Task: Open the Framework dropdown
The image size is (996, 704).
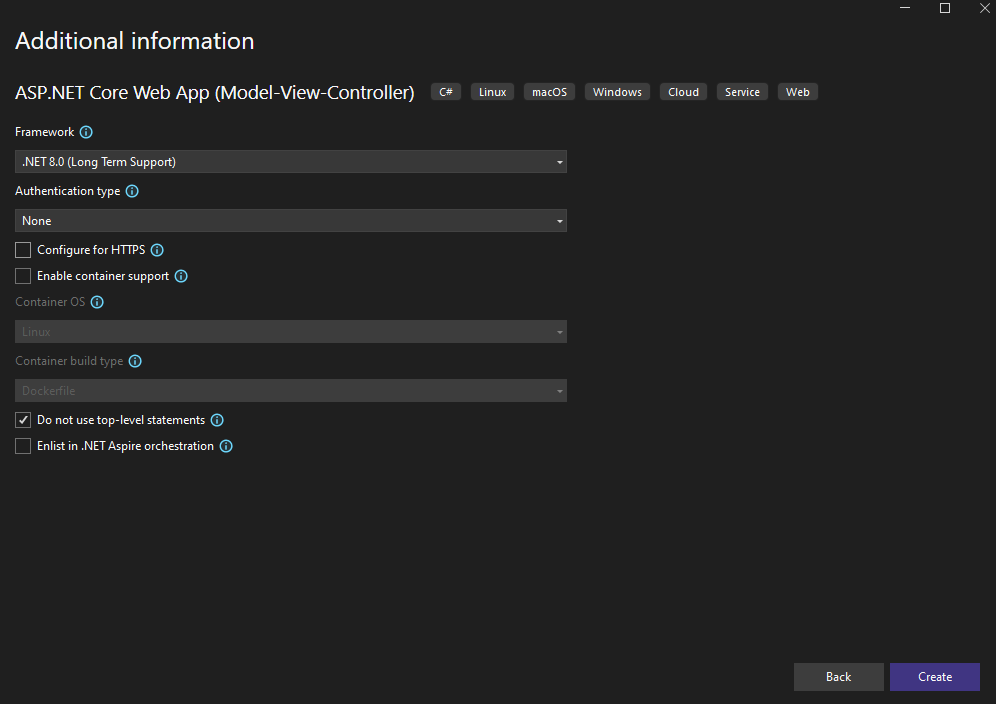Action: pyautogui.click(x=291, y=161)
